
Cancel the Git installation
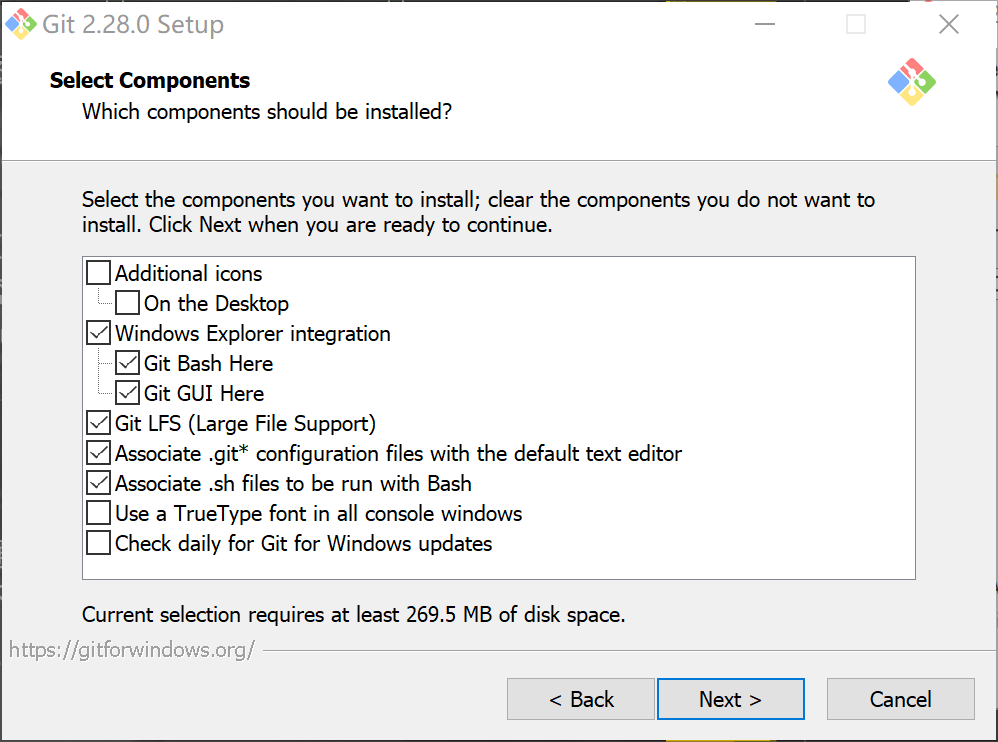[x=899, y=698]
